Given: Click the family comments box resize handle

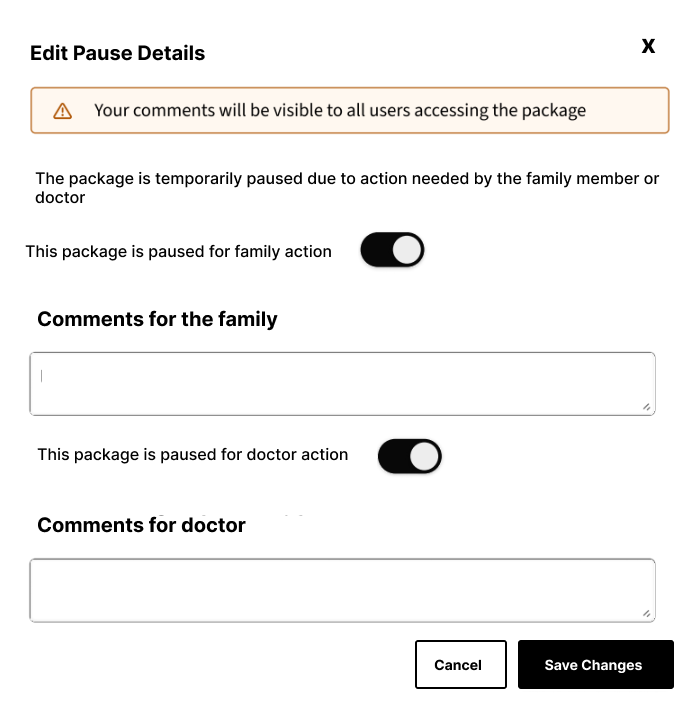Looking at the screenshot, I should pyautogui.click(x=647, y=407).
